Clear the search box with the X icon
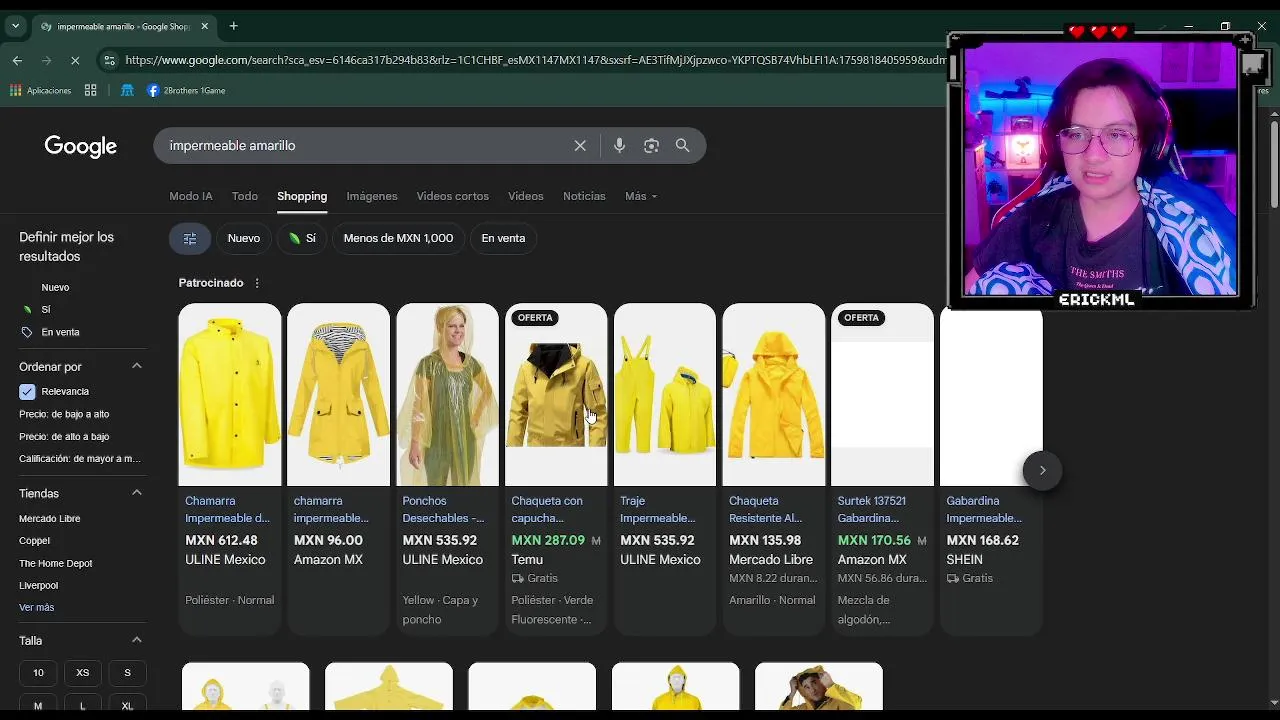1280x720 pixels. coord(580,146)
